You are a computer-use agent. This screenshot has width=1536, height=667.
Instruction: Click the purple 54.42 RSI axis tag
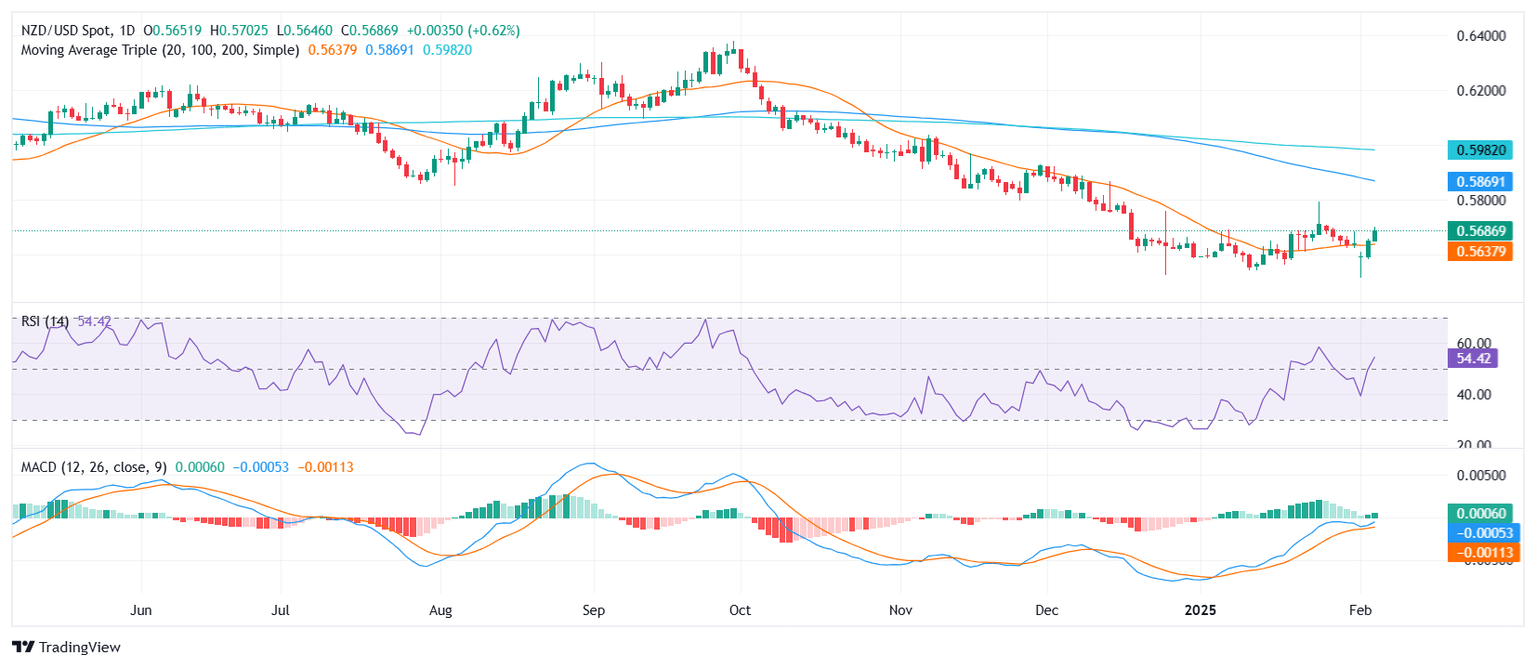point(1472,357)
